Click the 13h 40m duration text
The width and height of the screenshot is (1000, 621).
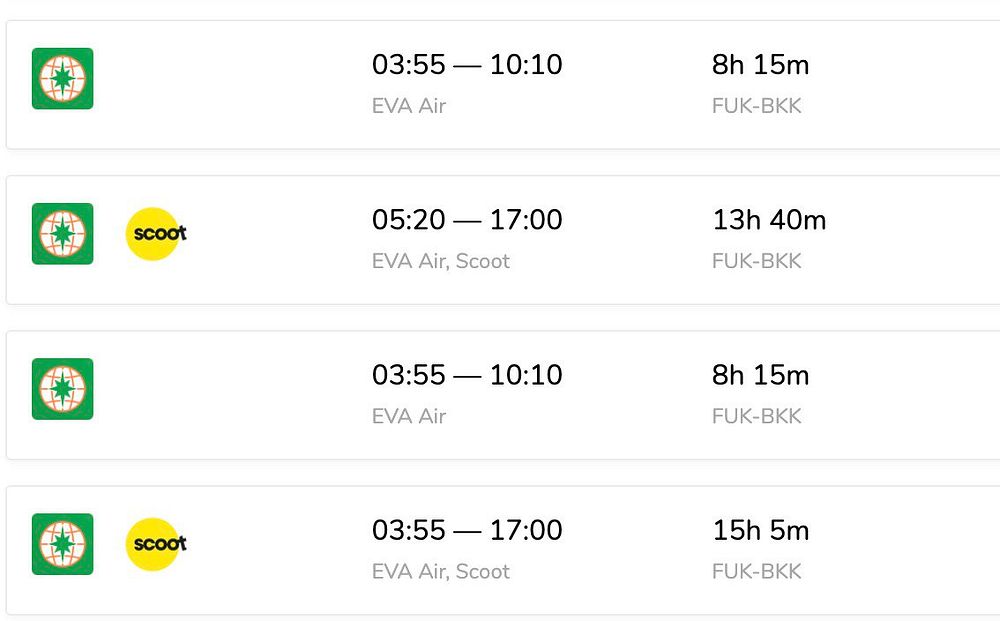769,220
